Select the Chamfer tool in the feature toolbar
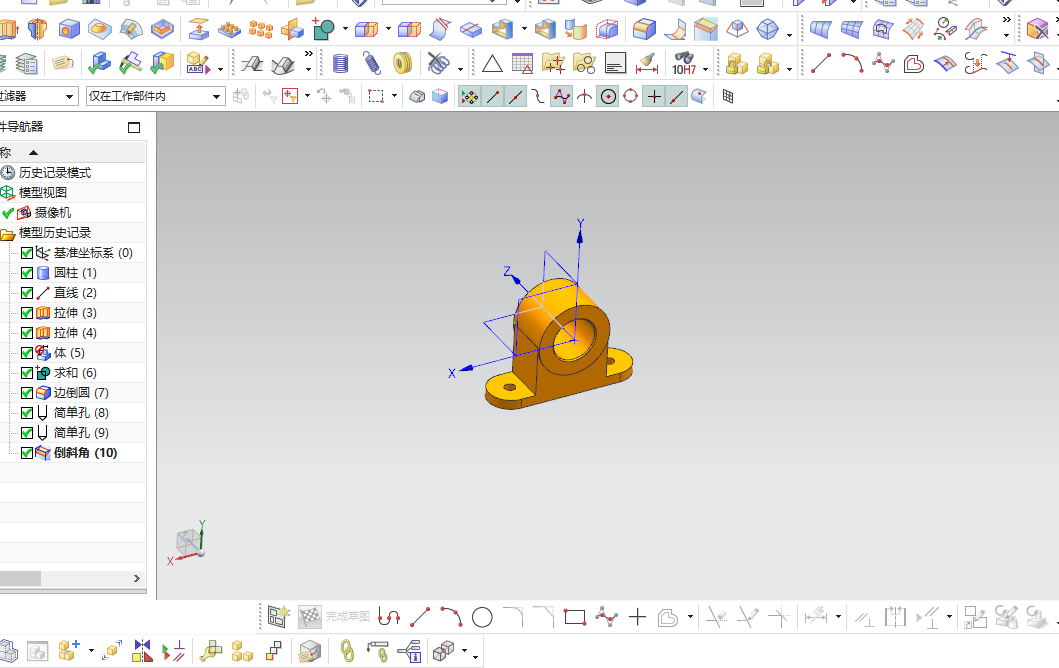 (x=706, y=29)
